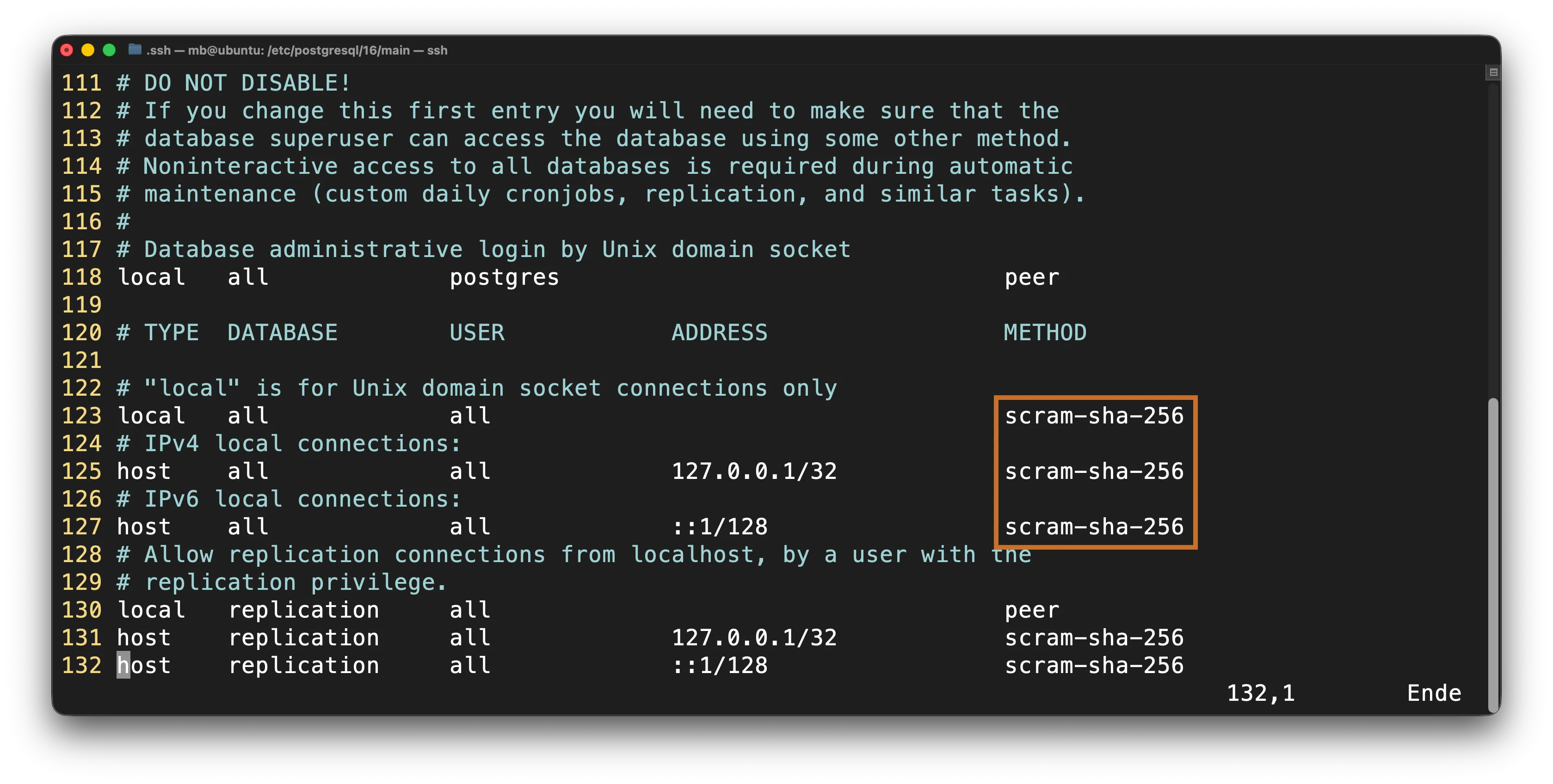Image resolution: width=1553 pixels, height=784 pixels.
Task: Click the scram-sha-256 value on line 131
Action: pos(1094,637)
